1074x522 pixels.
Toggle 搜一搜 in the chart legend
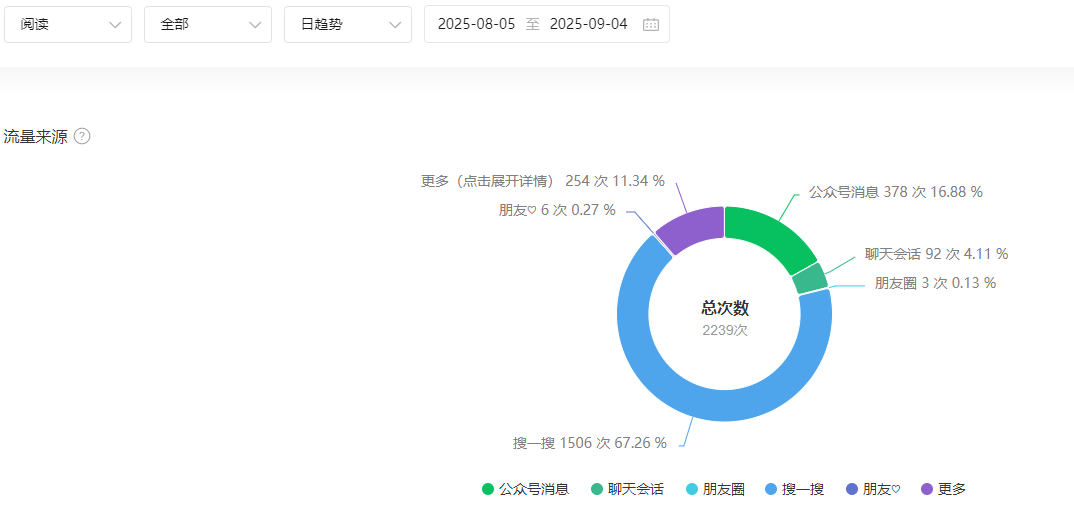pos(795,489)
